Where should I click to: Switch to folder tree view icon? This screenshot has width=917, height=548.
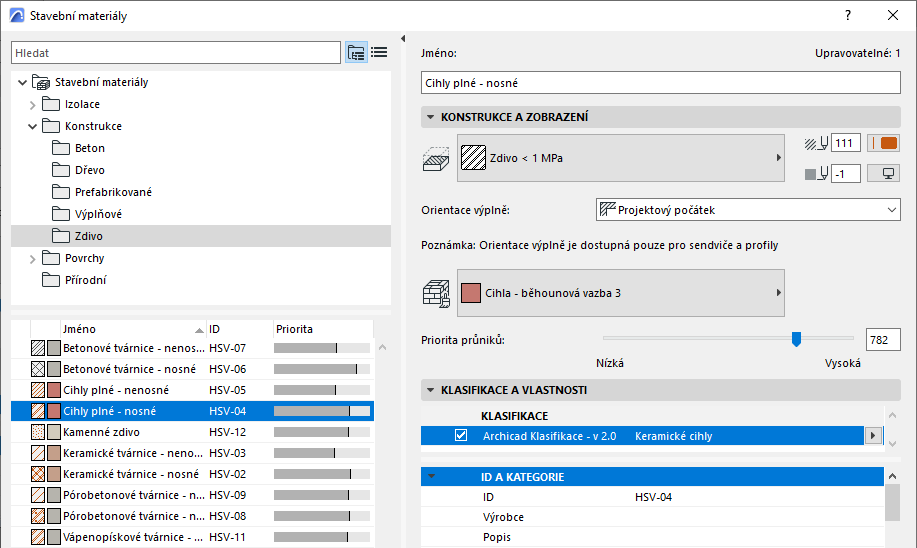point(356,53)
